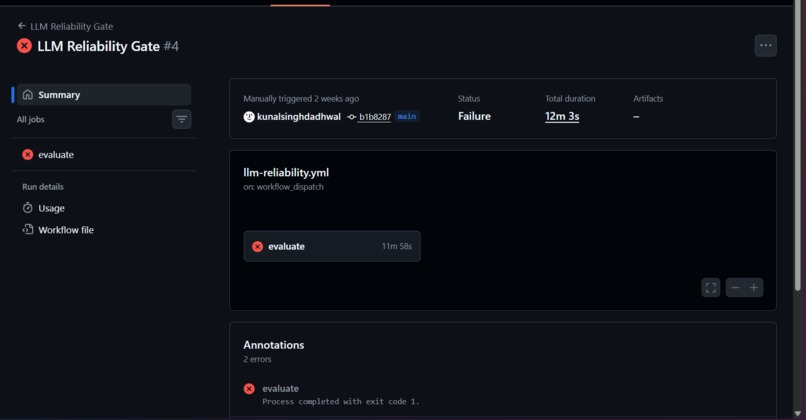Zoom in the workflow graph
806x420 pixels.
coord(754,287)
